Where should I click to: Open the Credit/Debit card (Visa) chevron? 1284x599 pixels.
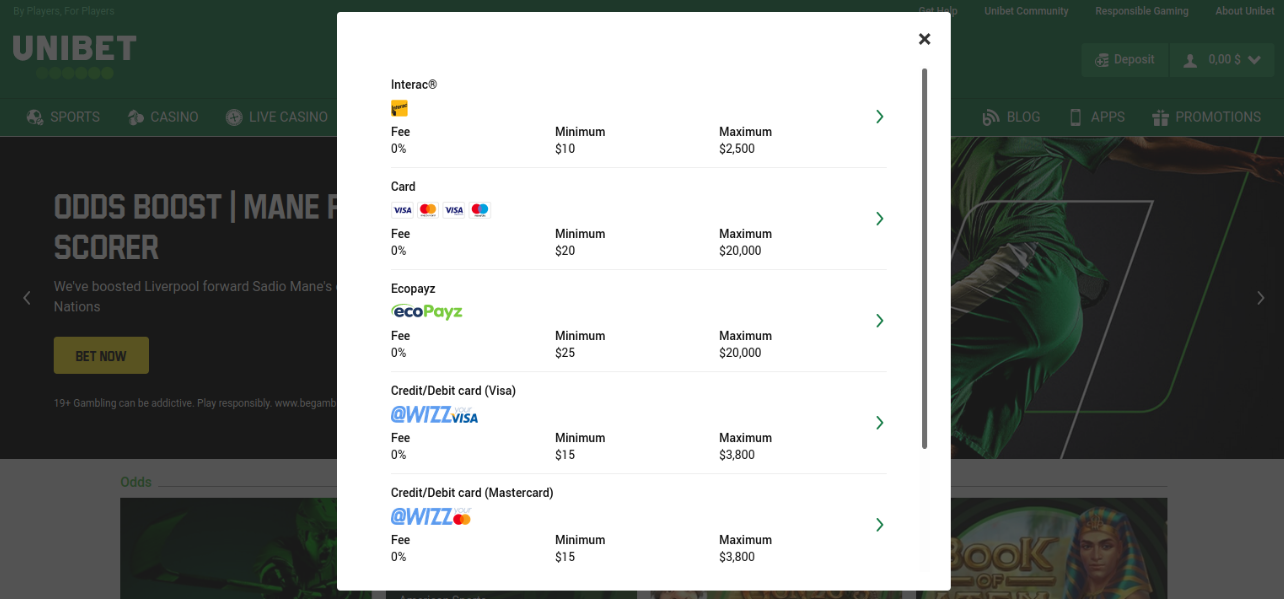[879, 423]
